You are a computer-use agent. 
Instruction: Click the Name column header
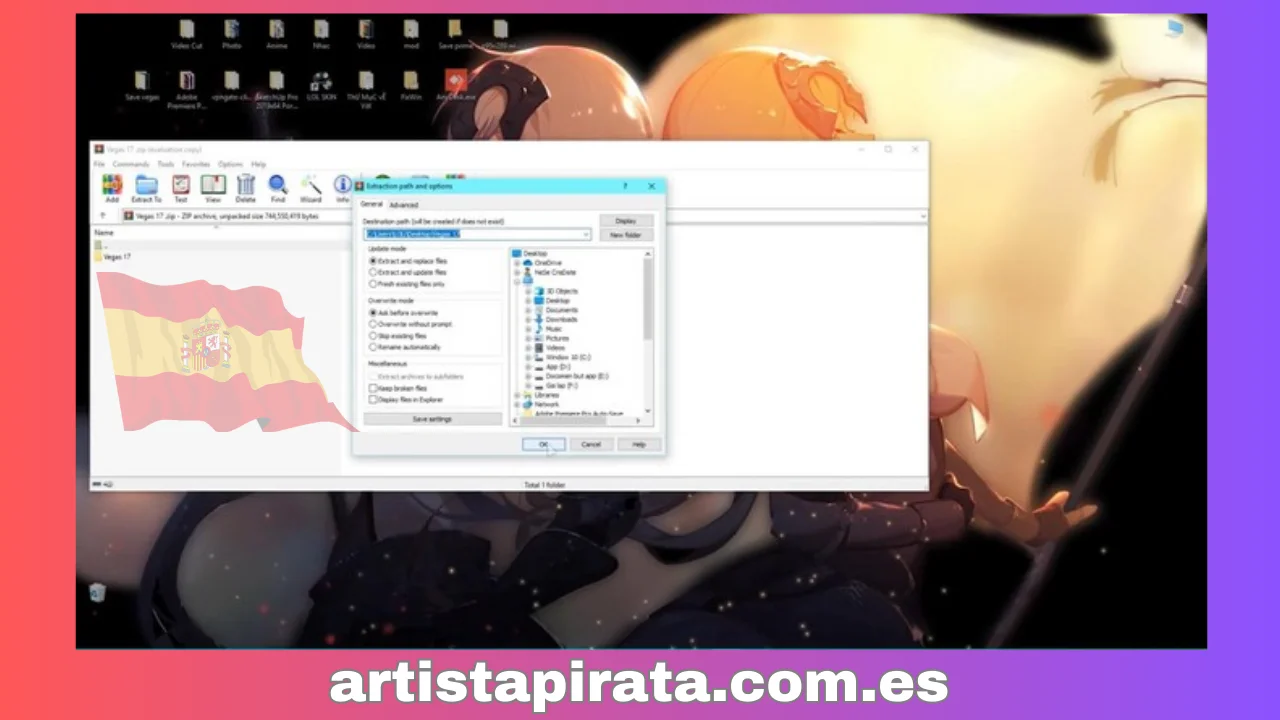[103, 232]
